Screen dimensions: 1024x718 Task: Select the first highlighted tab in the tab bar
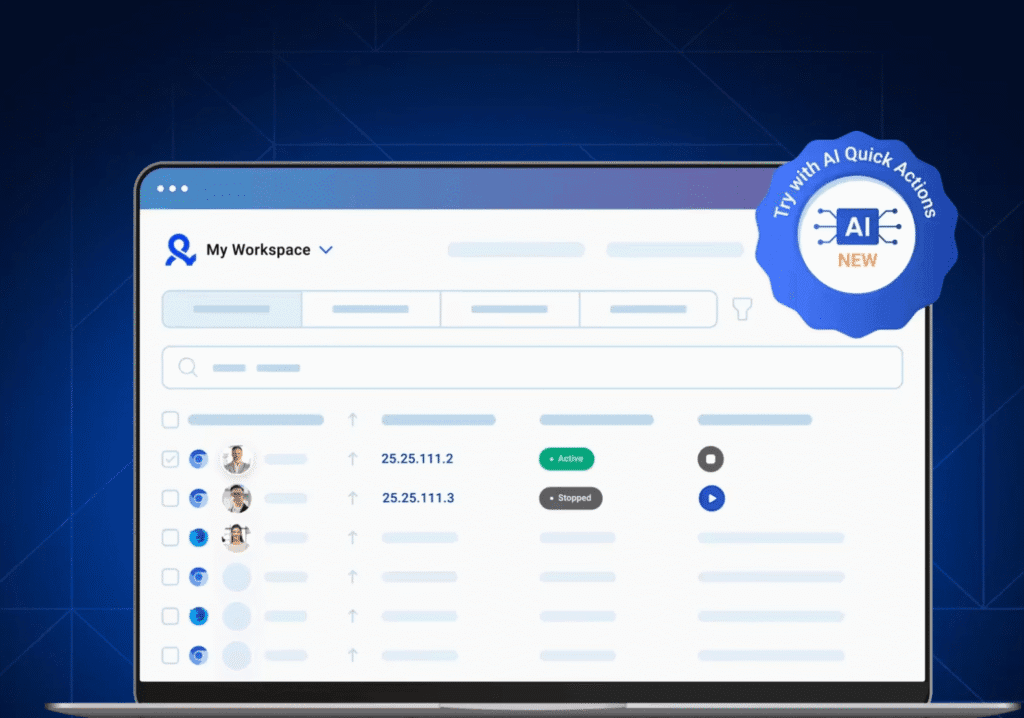[232, 309]
